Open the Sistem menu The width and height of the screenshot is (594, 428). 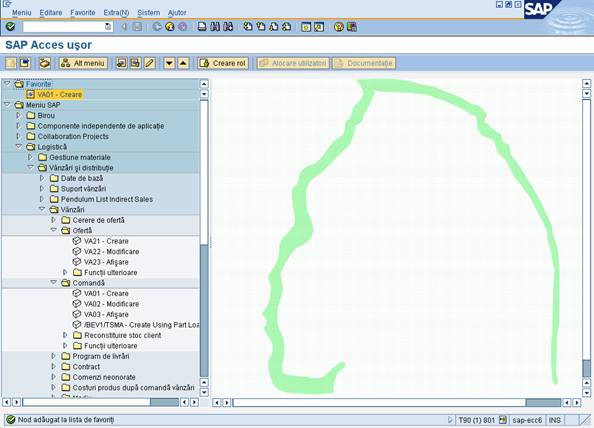click(x=148, y=12)
